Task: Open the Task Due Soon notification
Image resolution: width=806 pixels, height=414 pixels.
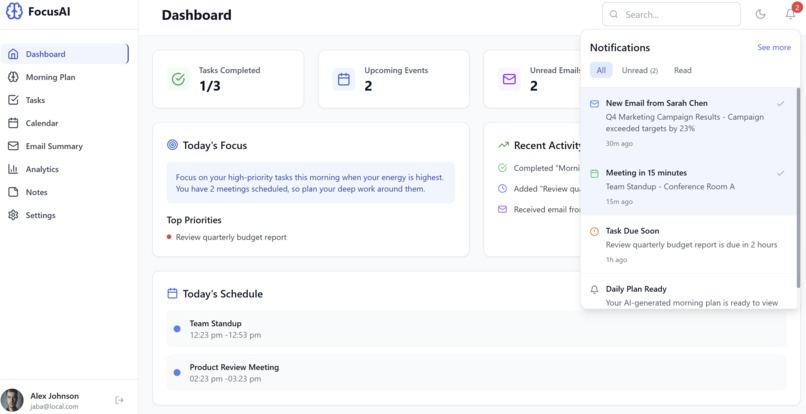Action: coord(688,244)
